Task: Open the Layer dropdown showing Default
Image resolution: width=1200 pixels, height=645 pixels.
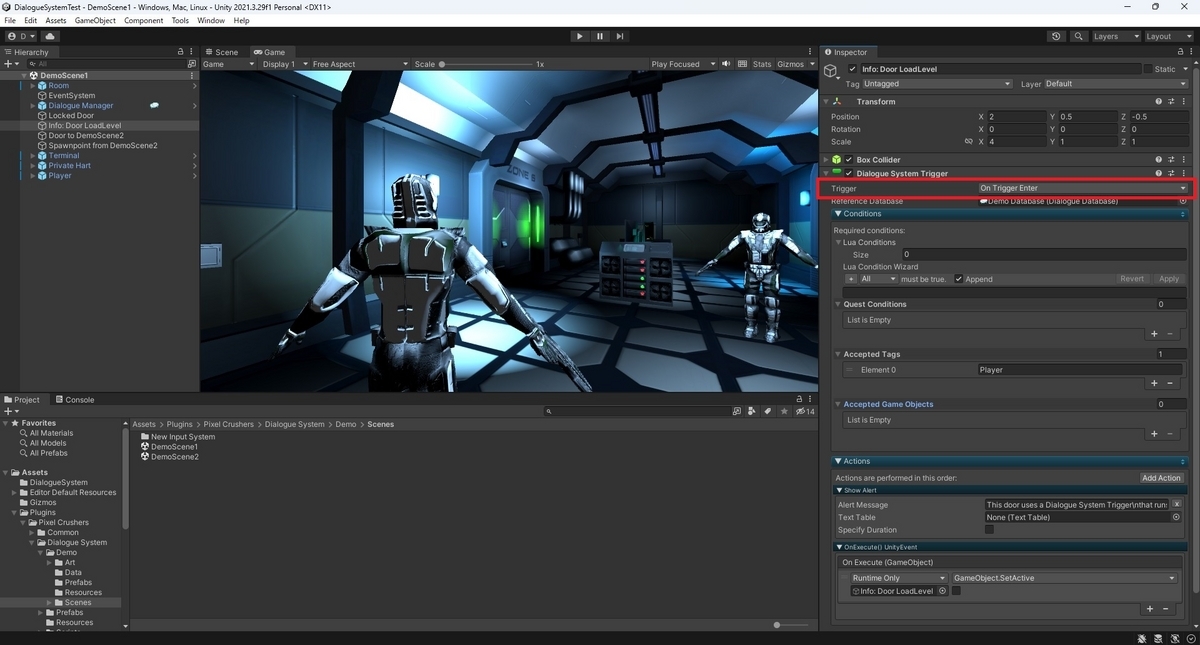Action: pyautogui.click(x=1116, y=84)
